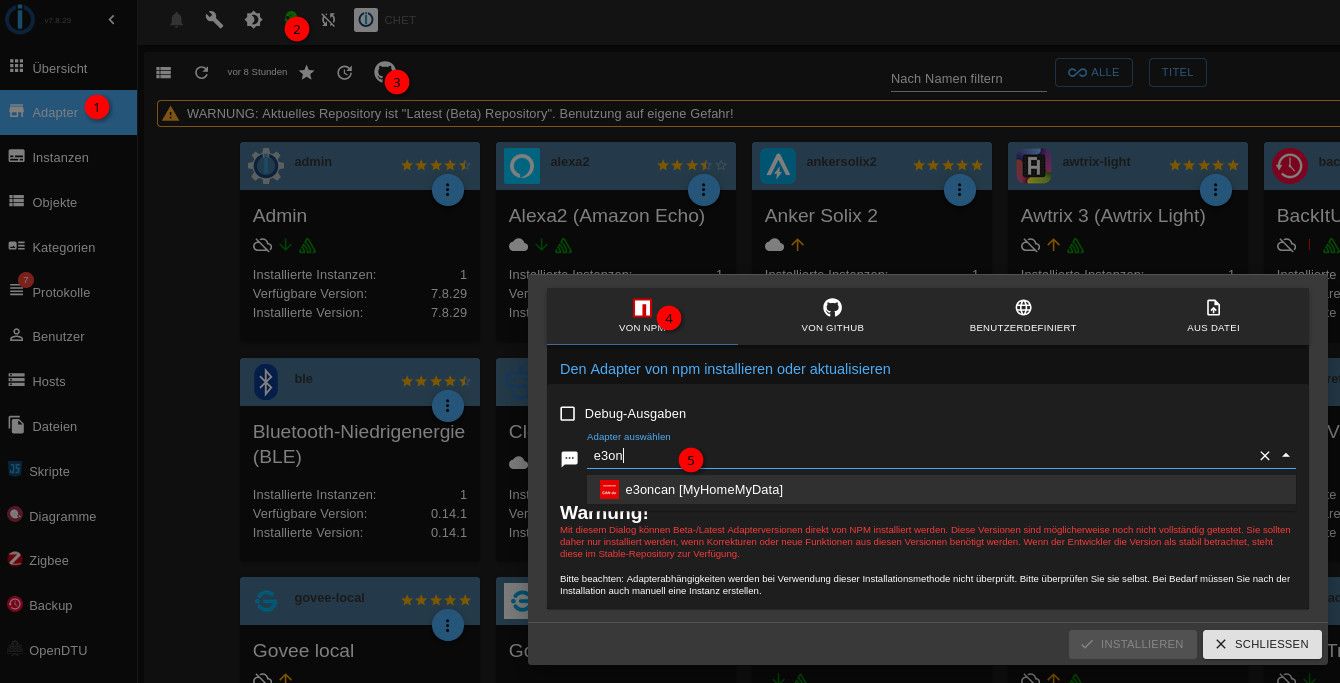1340x683 pixels.
Task: Click the alexa2 star rating
Action: click(692, 165)
